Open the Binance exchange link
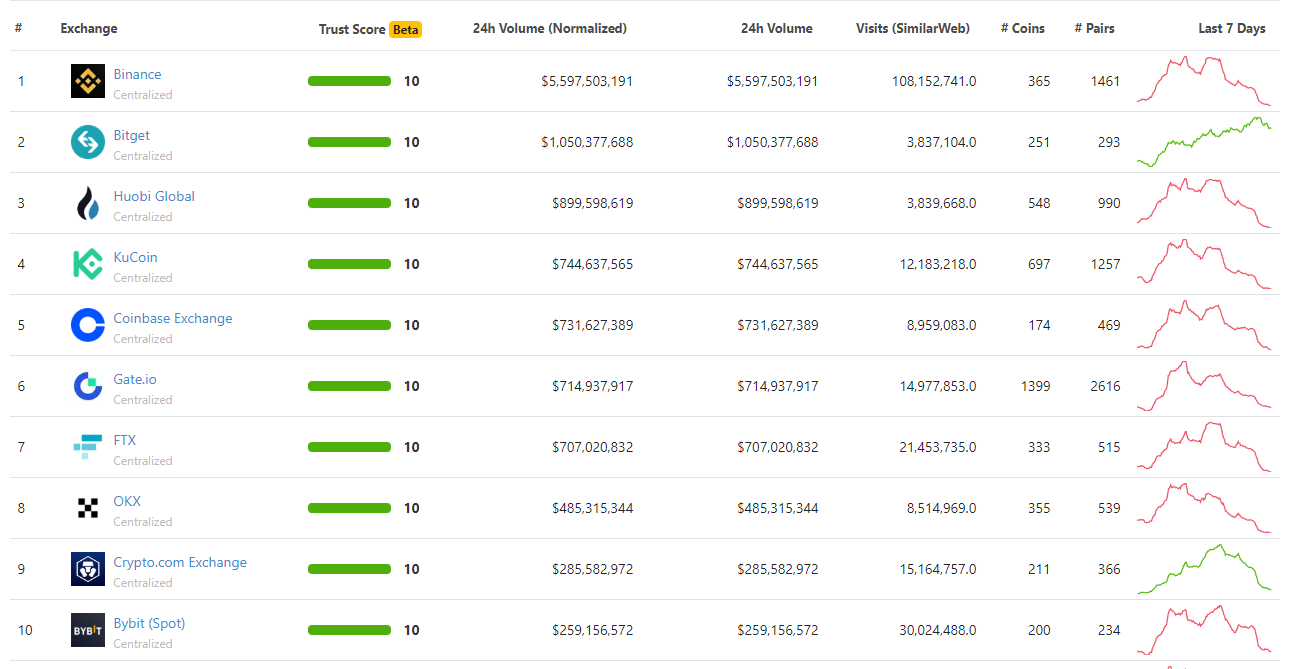 point(137,74)
